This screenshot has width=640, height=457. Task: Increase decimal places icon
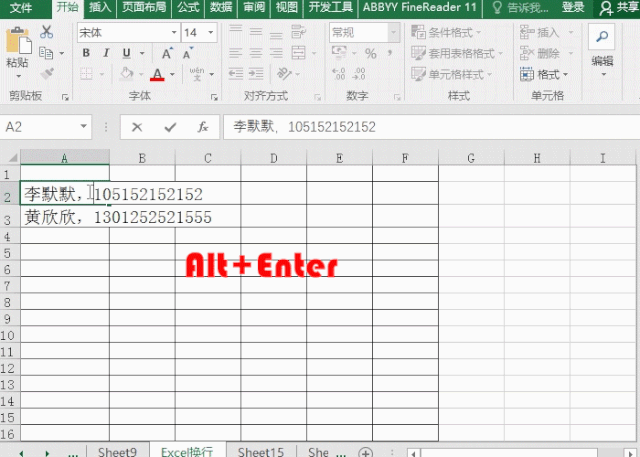pos(339,74)
